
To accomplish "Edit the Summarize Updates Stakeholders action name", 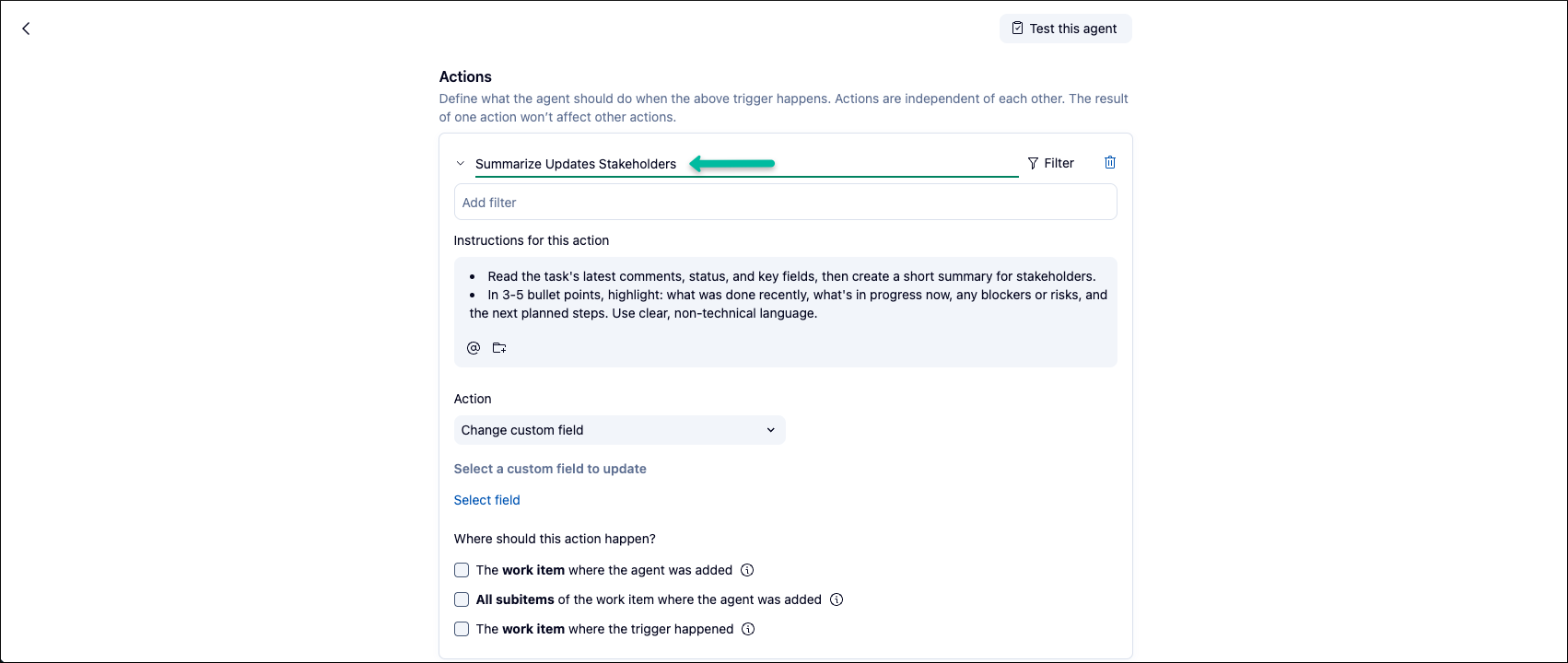I will (576, 164).
